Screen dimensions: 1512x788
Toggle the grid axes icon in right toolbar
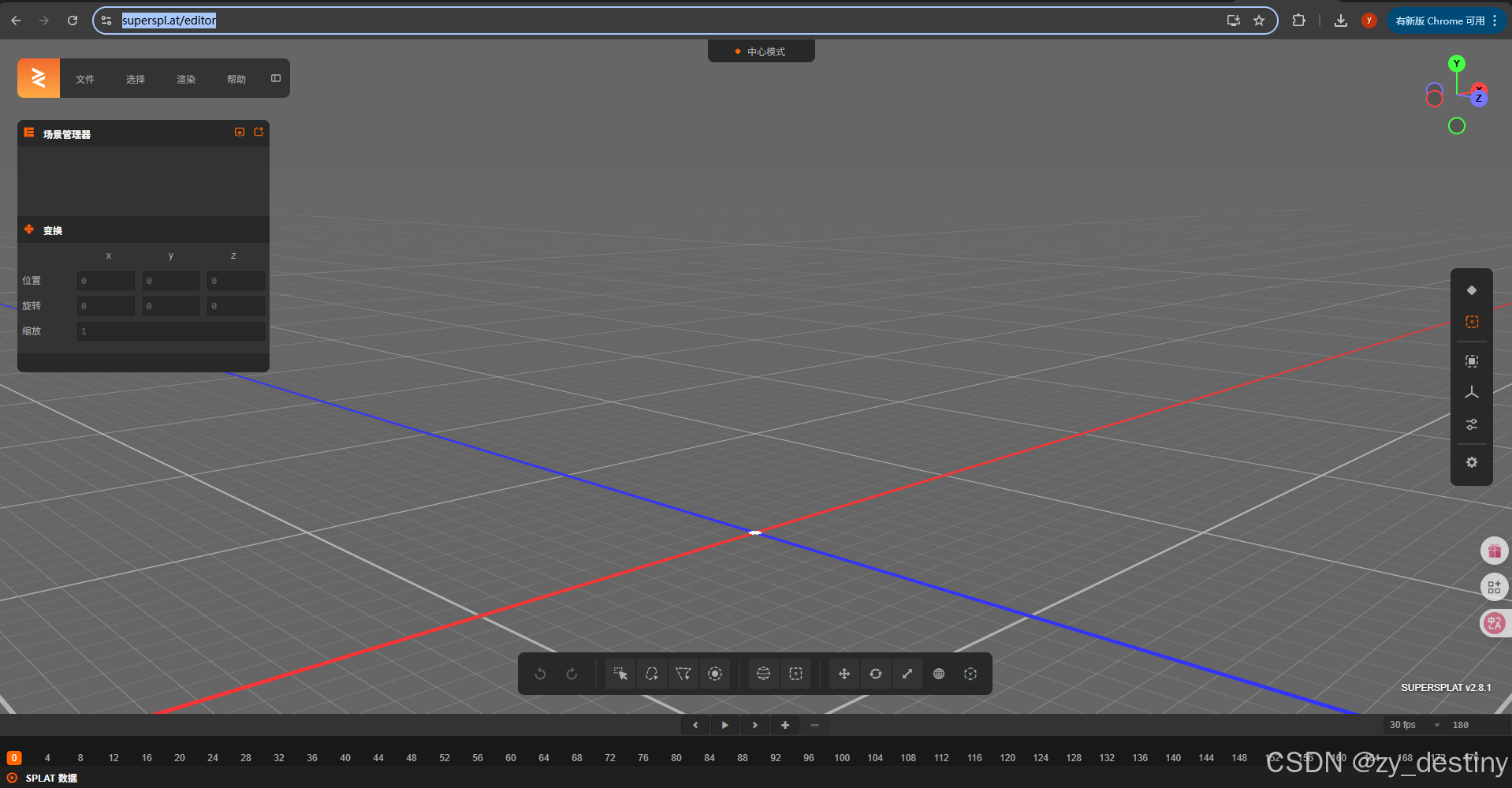(x=1472, y=393)
